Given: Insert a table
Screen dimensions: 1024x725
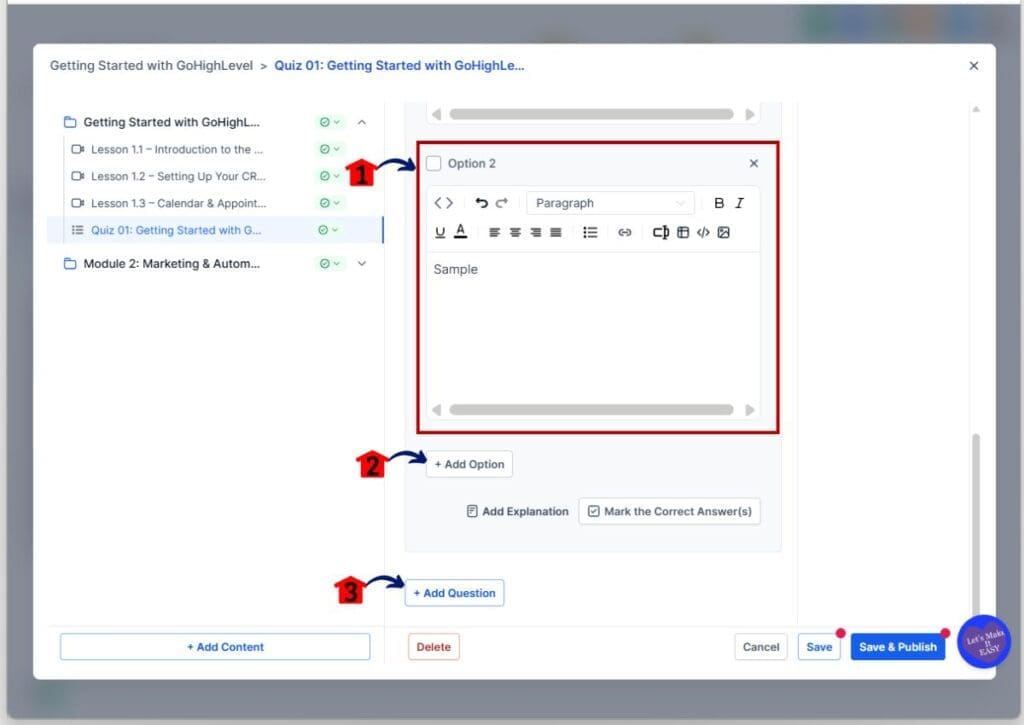Looking at the screenshot, I should coord(683,233).
